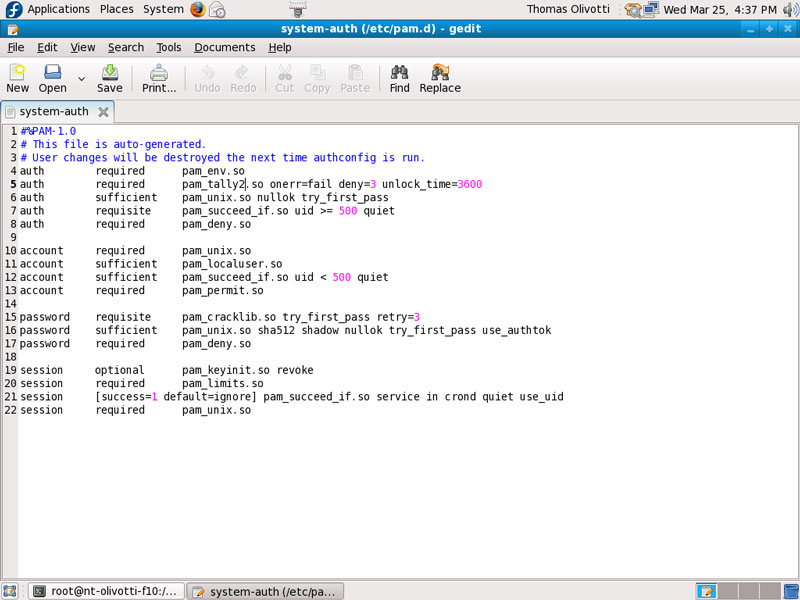Open the clock showing Wed Mar 25

point(720,9)
